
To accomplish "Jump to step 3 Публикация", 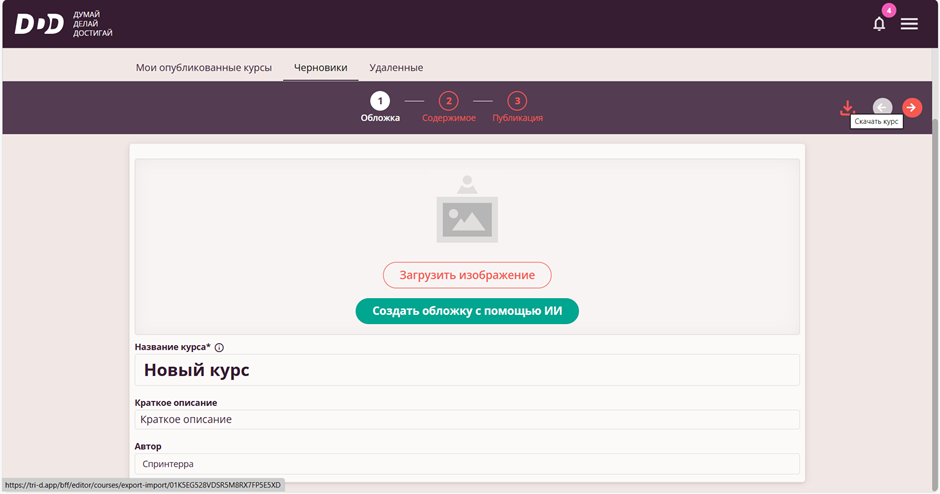I will 517,100.
